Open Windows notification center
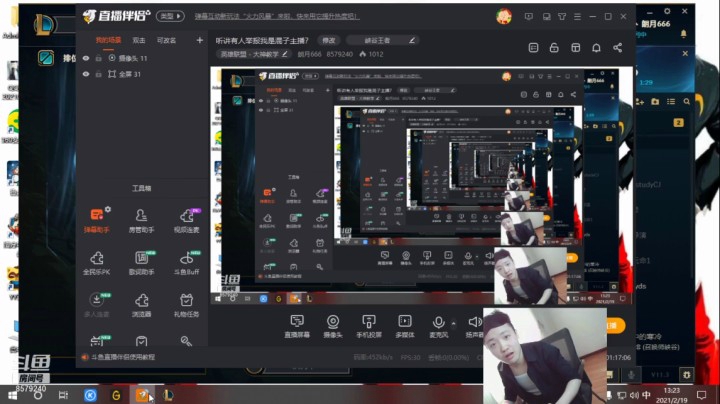Screen dimensions: 720x404 701,395
